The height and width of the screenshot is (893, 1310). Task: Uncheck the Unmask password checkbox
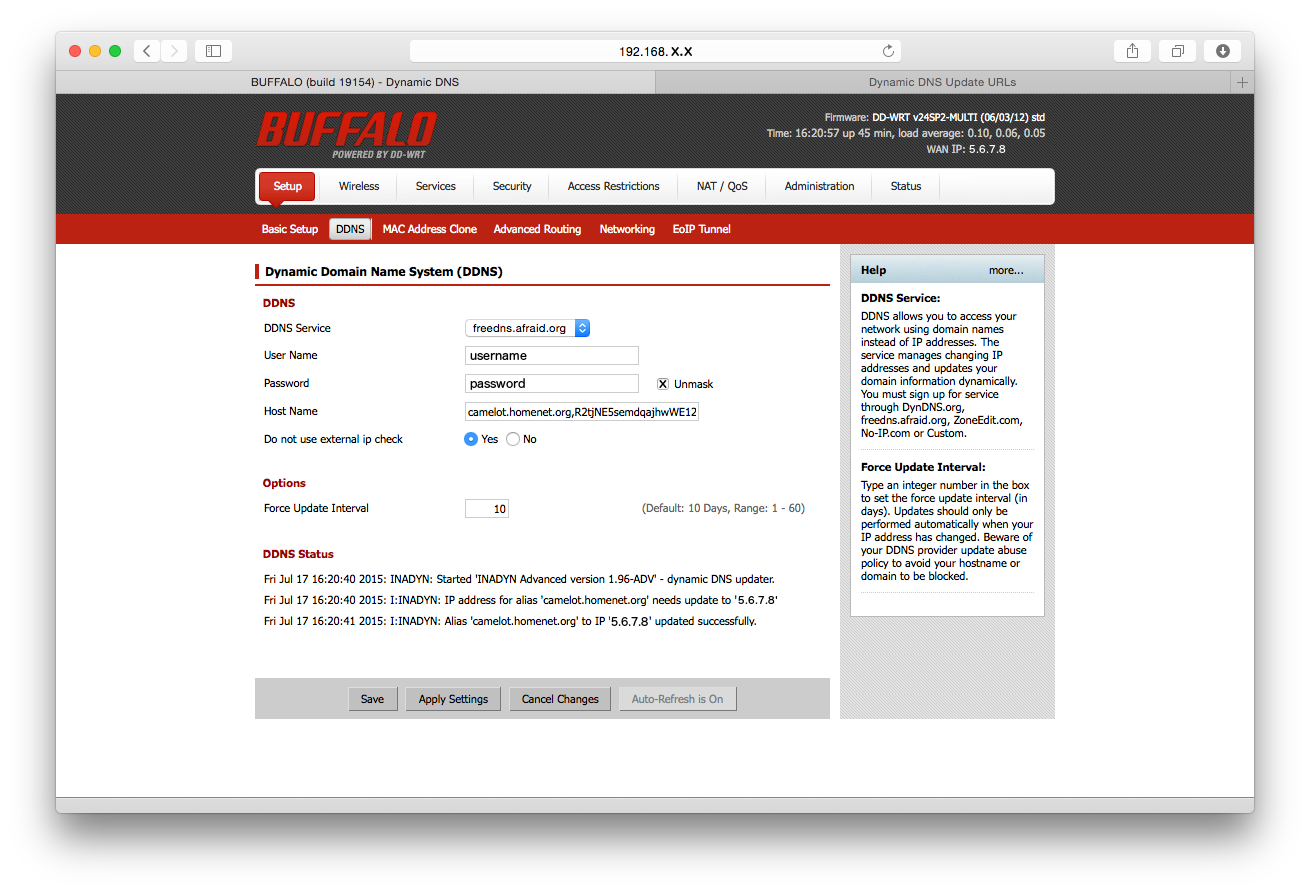coord(662,383)
